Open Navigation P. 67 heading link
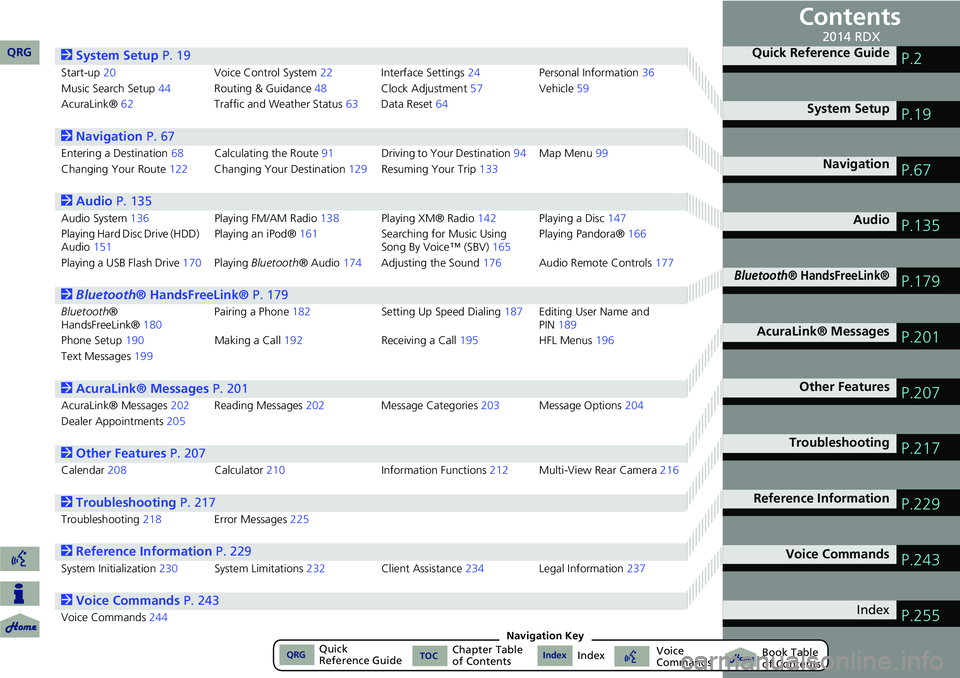 [x=125, y=136]
